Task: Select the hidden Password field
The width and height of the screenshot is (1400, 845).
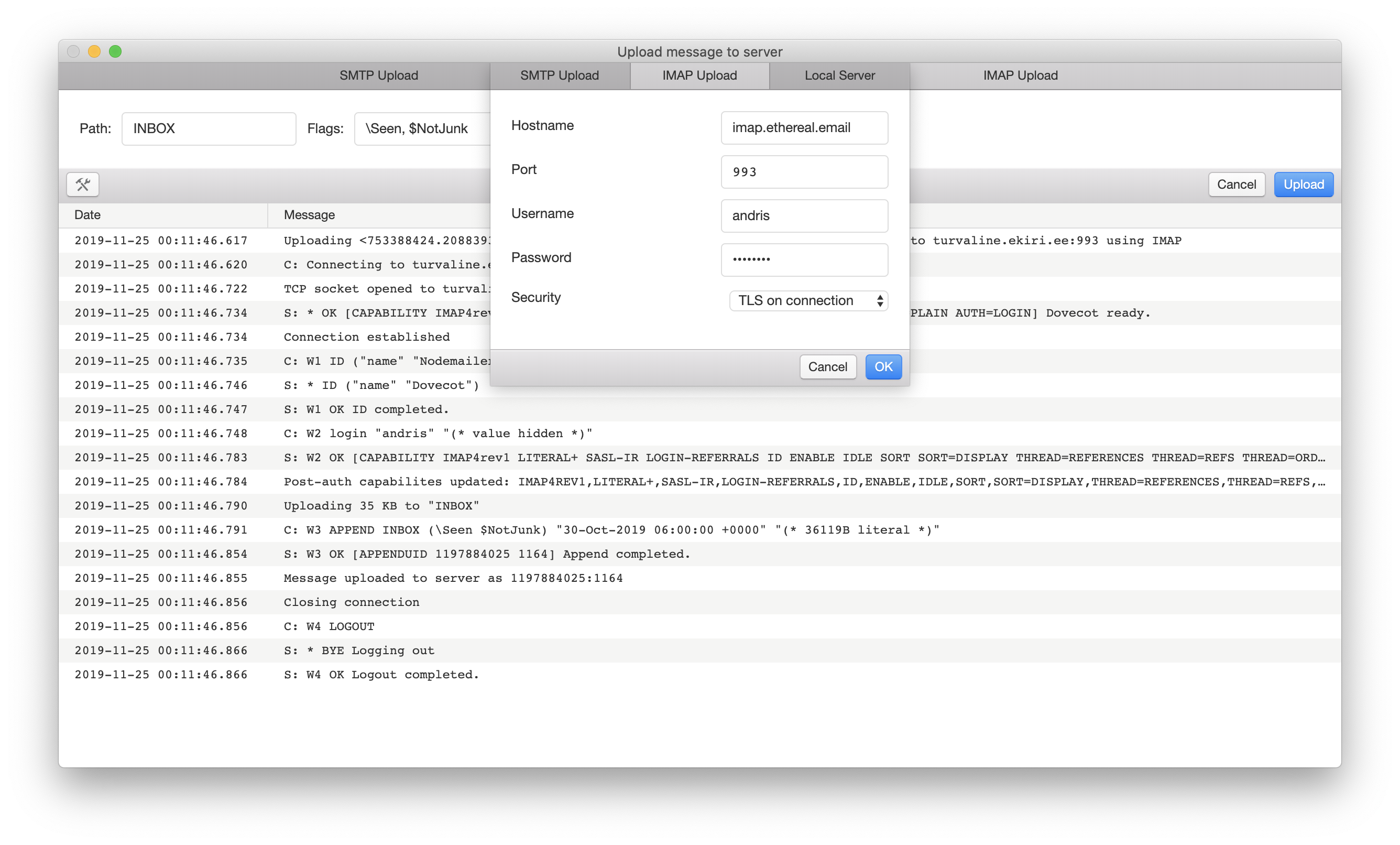Action: pos(804,259)
